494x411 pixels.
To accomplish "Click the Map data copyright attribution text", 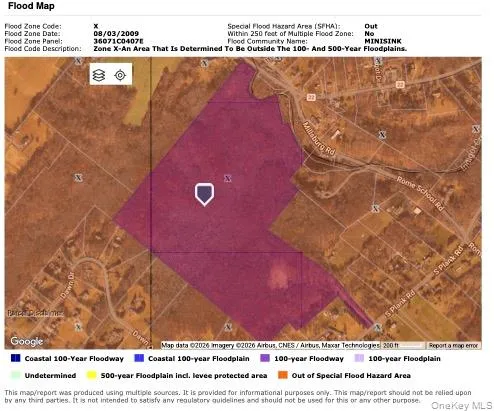I will pos(270,345).
